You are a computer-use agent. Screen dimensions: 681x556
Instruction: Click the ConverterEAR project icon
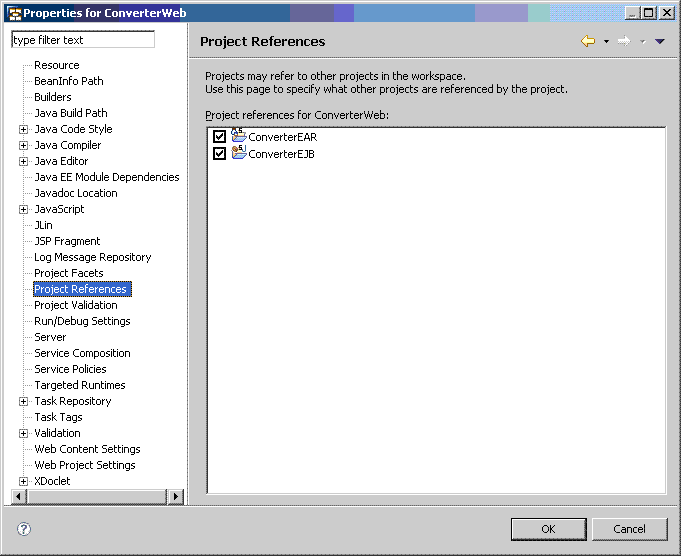point(239,136)
